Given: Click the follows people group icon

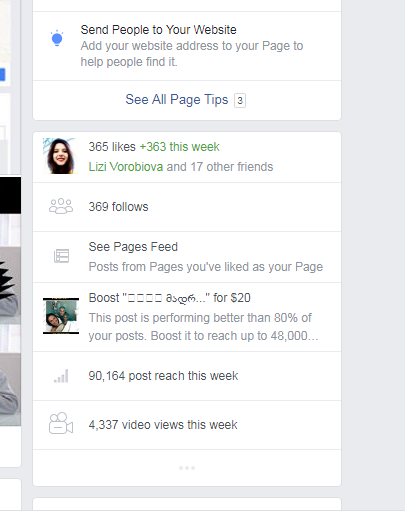Looking at the screenshot, I should [x=61, y=206].
